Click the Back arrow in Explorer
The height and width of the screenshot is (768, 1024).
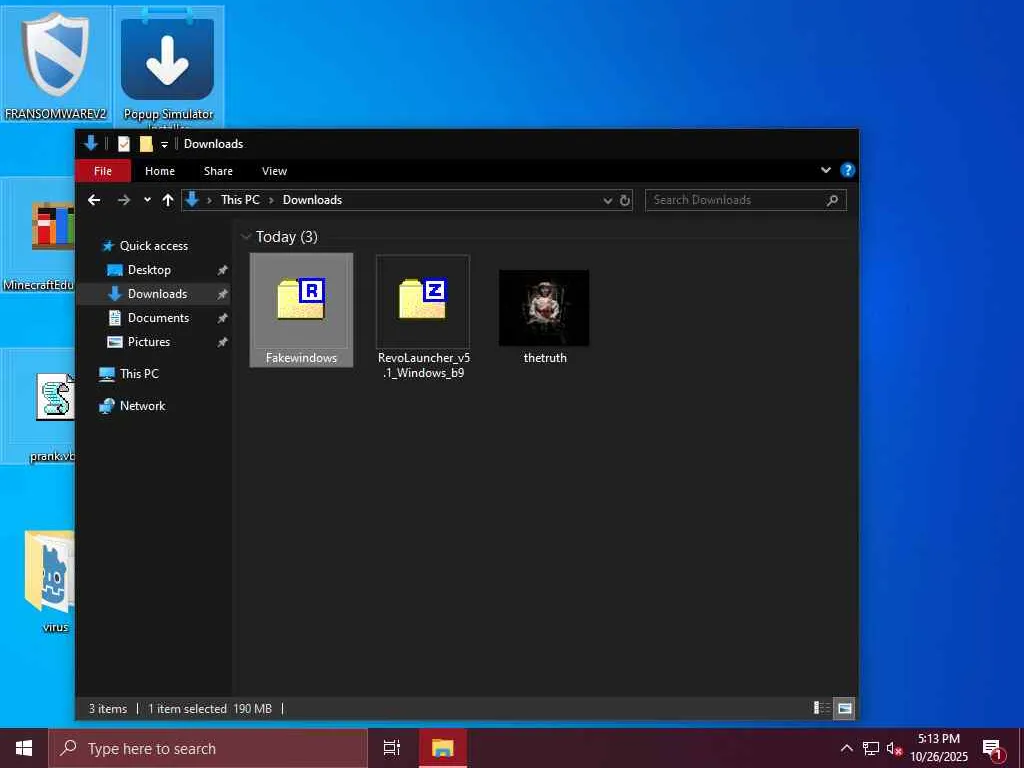tap(94, 200)
